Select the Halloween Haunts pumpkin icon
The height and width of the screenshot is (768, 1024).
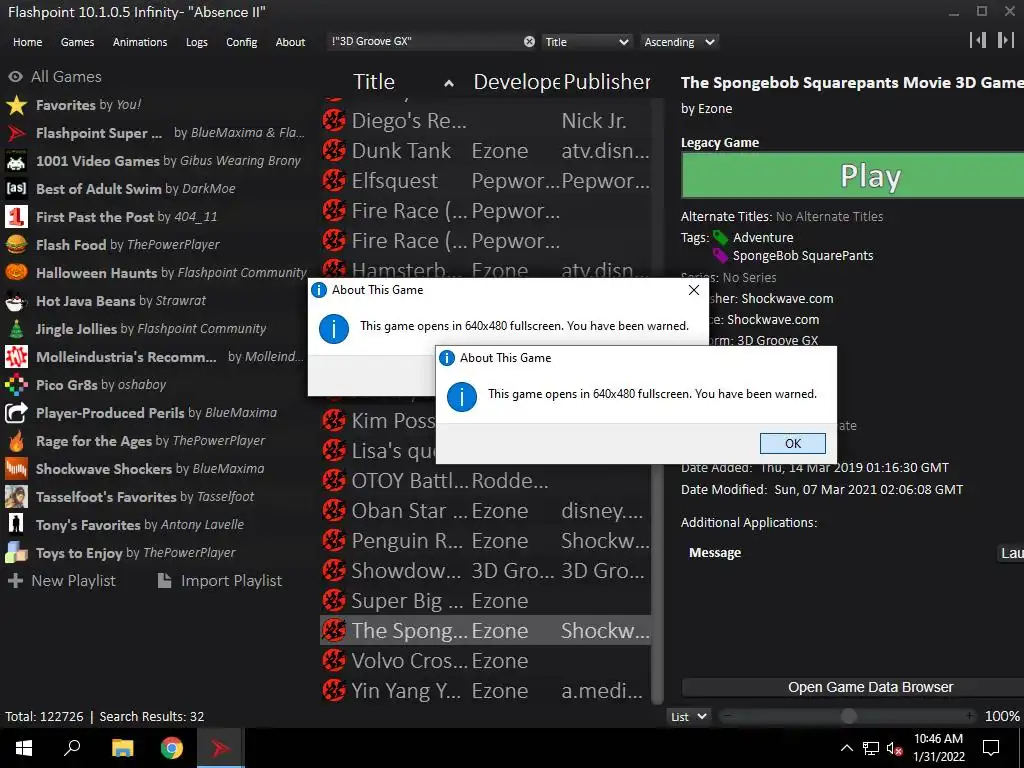coord(16,273)
